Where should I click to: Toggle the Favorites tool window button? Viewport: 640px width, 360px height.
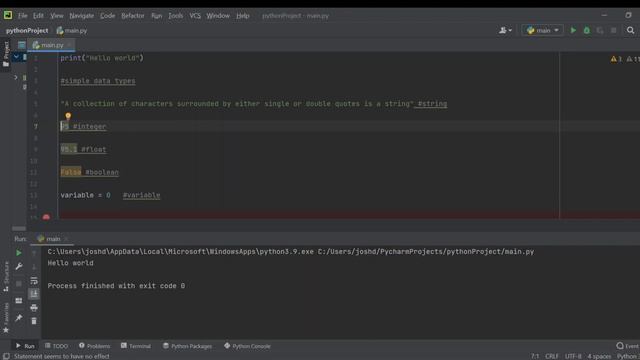6,318
